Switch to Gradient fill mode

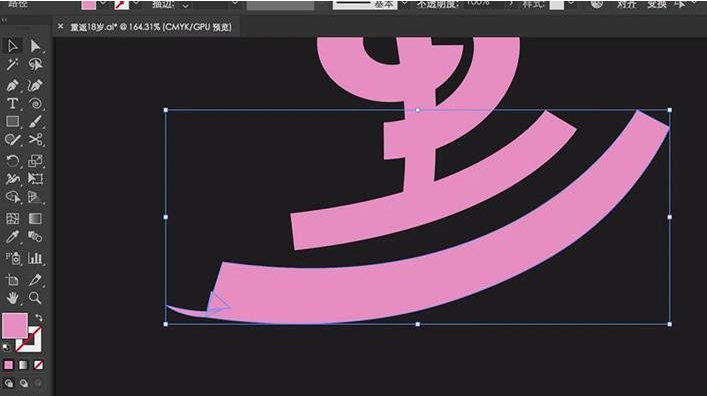click(23, 364)
